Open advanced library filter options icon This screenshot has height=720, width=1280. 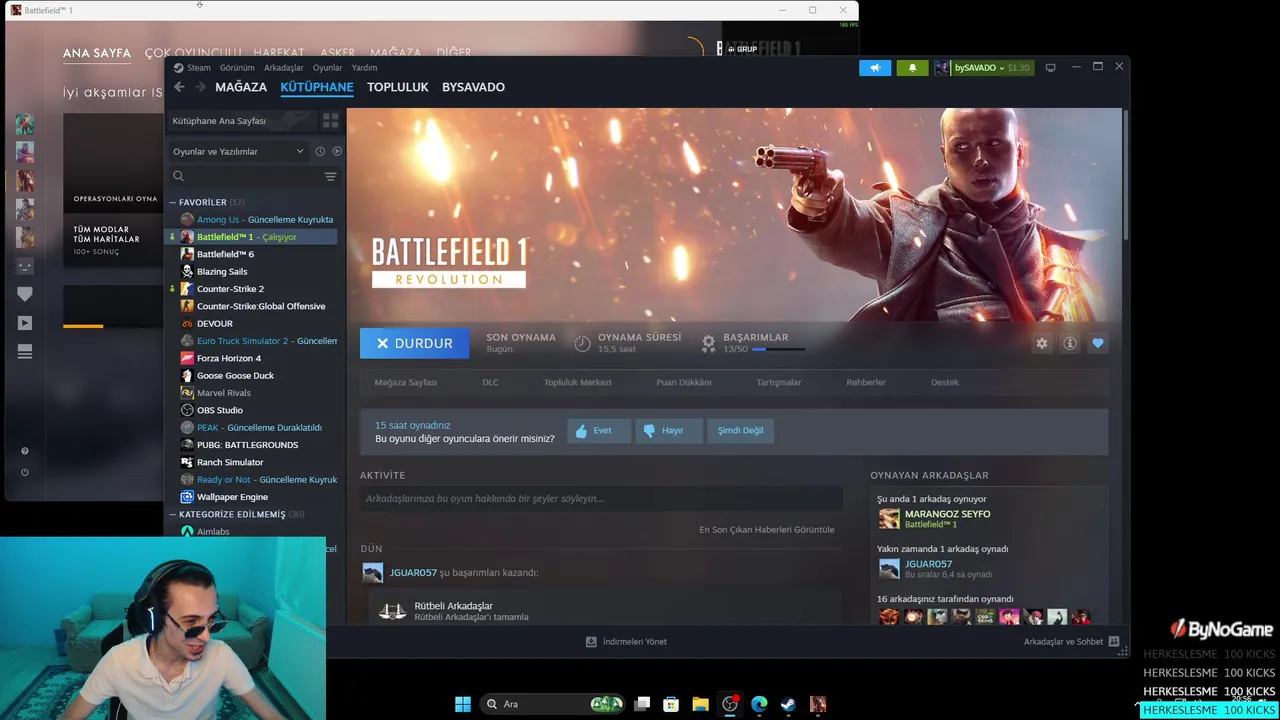(330, 177)
